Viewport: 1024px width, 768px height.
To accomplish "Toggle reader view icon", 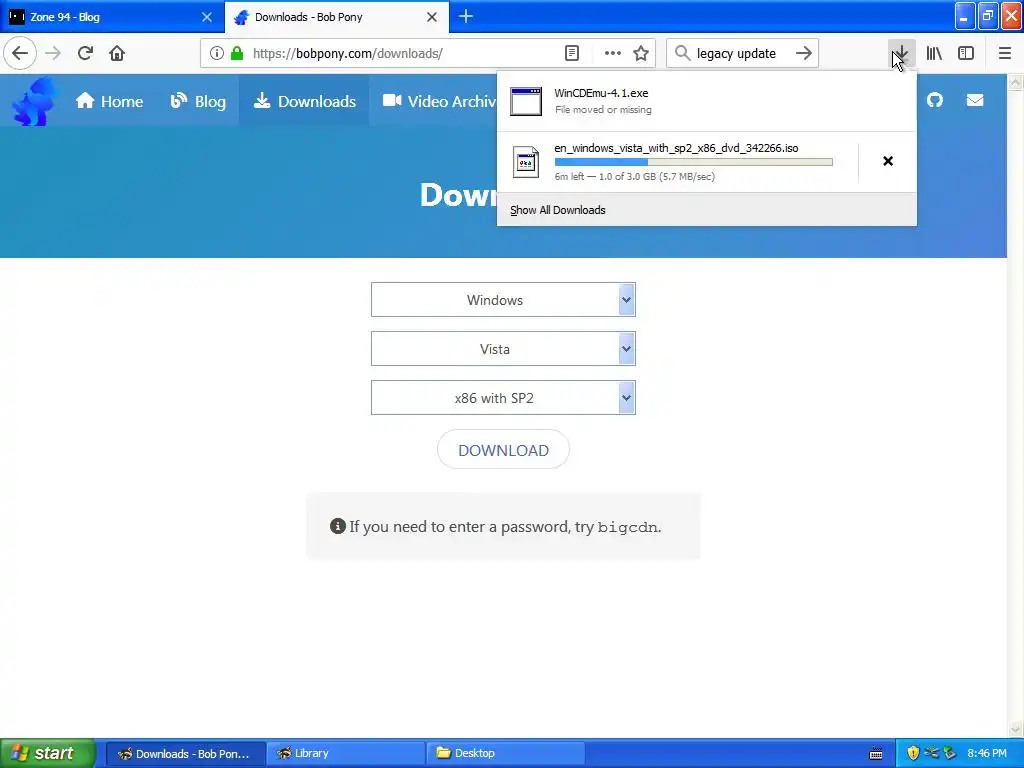I will coord(571,53).
